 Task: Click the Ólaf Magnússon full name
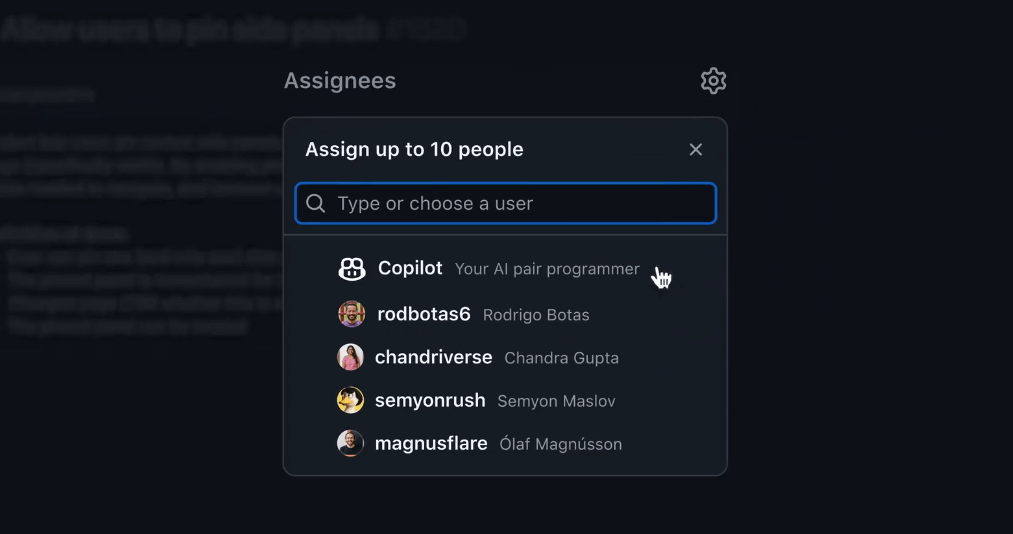click(x=560, y=444)
